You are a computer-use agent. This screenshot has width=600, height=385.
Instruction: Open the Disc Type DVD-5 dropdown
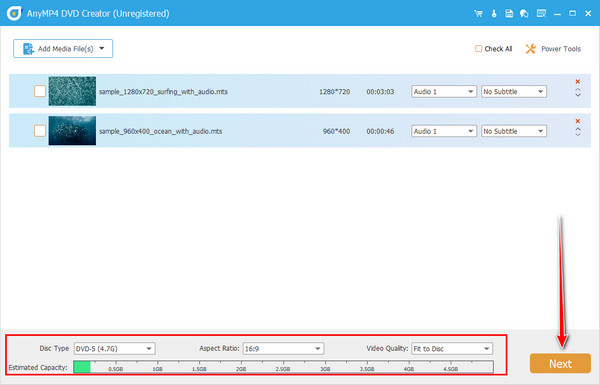click(114, 349)
